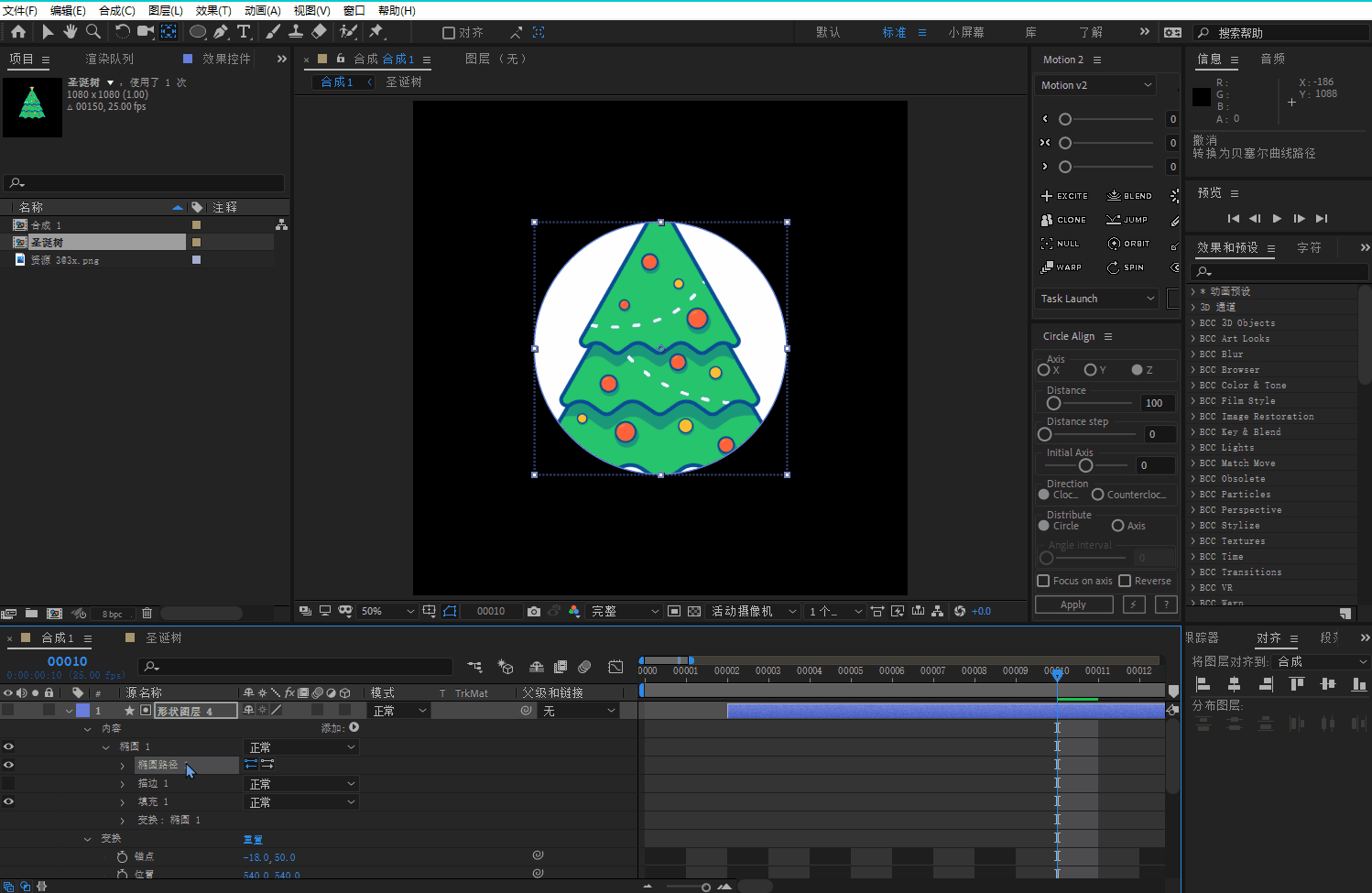This screenshot has height=893, width=1372.
Task: Click the delete trash icon in Project panel
Action: pyautogui.click(x=147, y=614)
